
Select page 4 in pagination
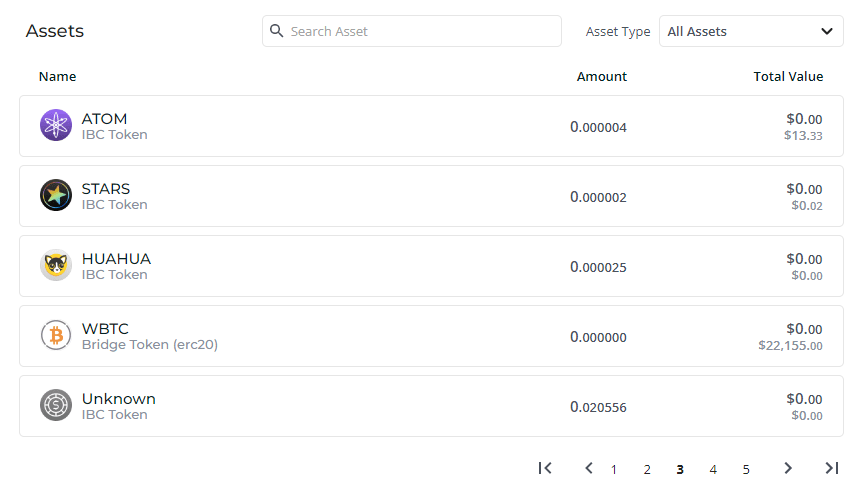[x=713, y=469]
